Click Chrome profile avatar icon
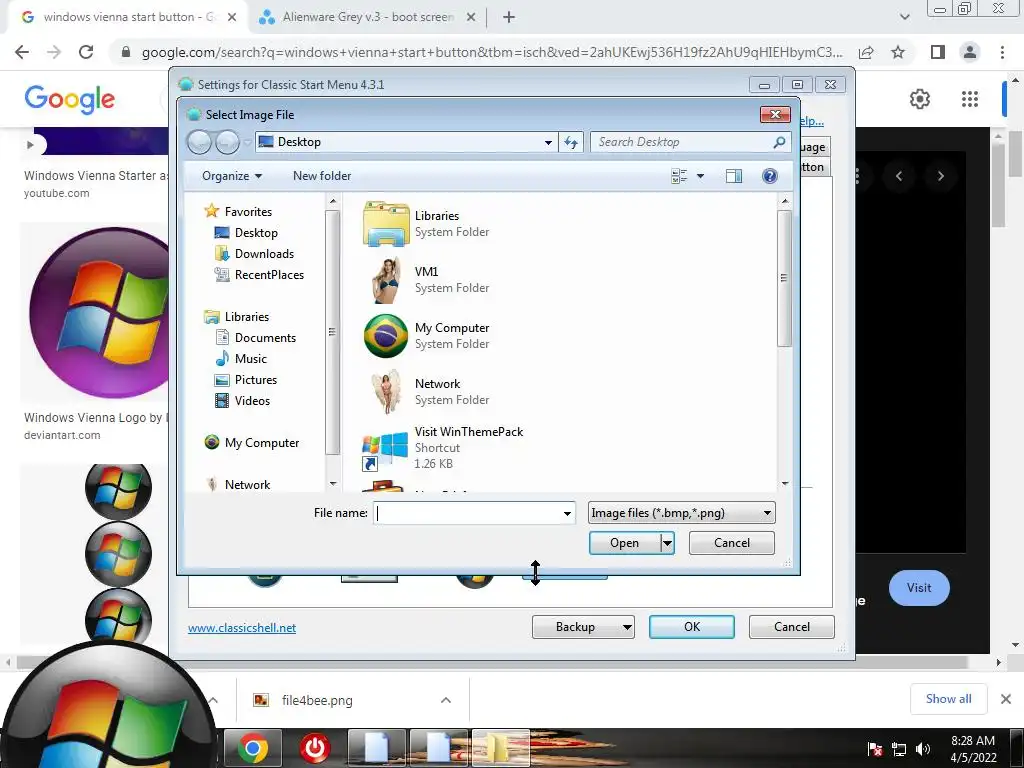Image resolution: width=1024 pixels, height=768 pixels. tap(970, 52)
